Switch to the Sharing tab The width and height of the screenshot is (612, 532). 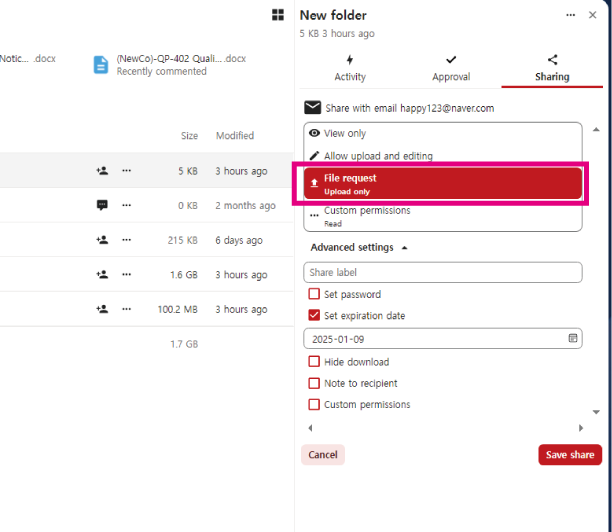552,68
